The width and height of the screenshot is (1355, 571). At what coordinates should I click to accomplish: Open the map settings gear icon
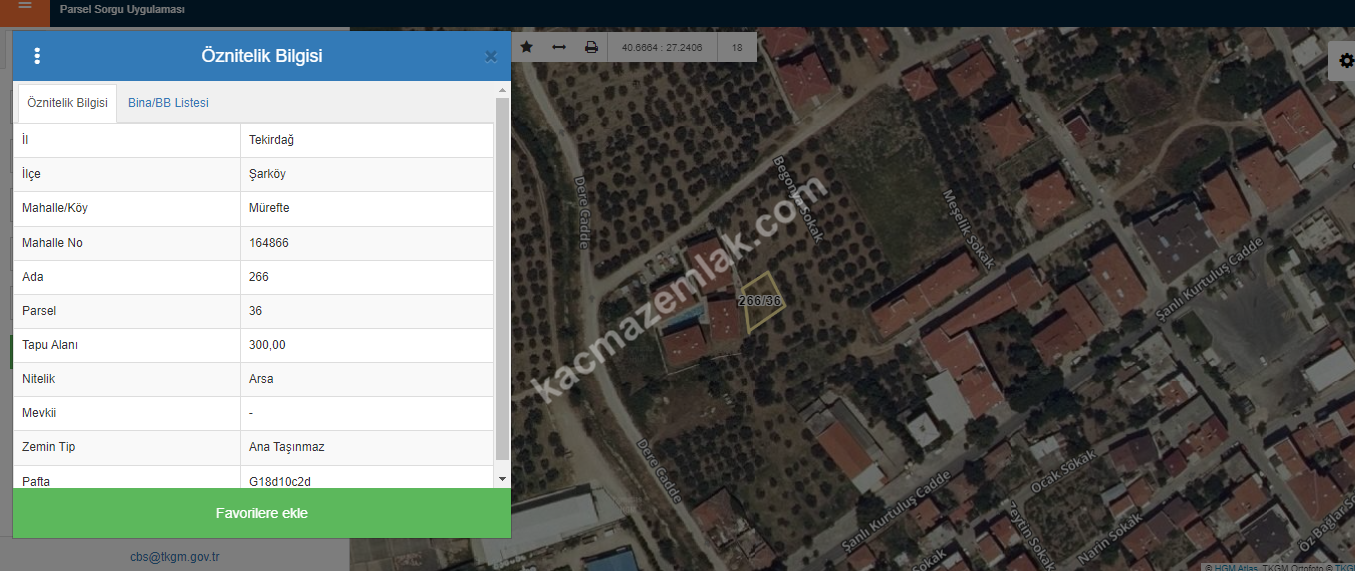[x=1344, y=62]
